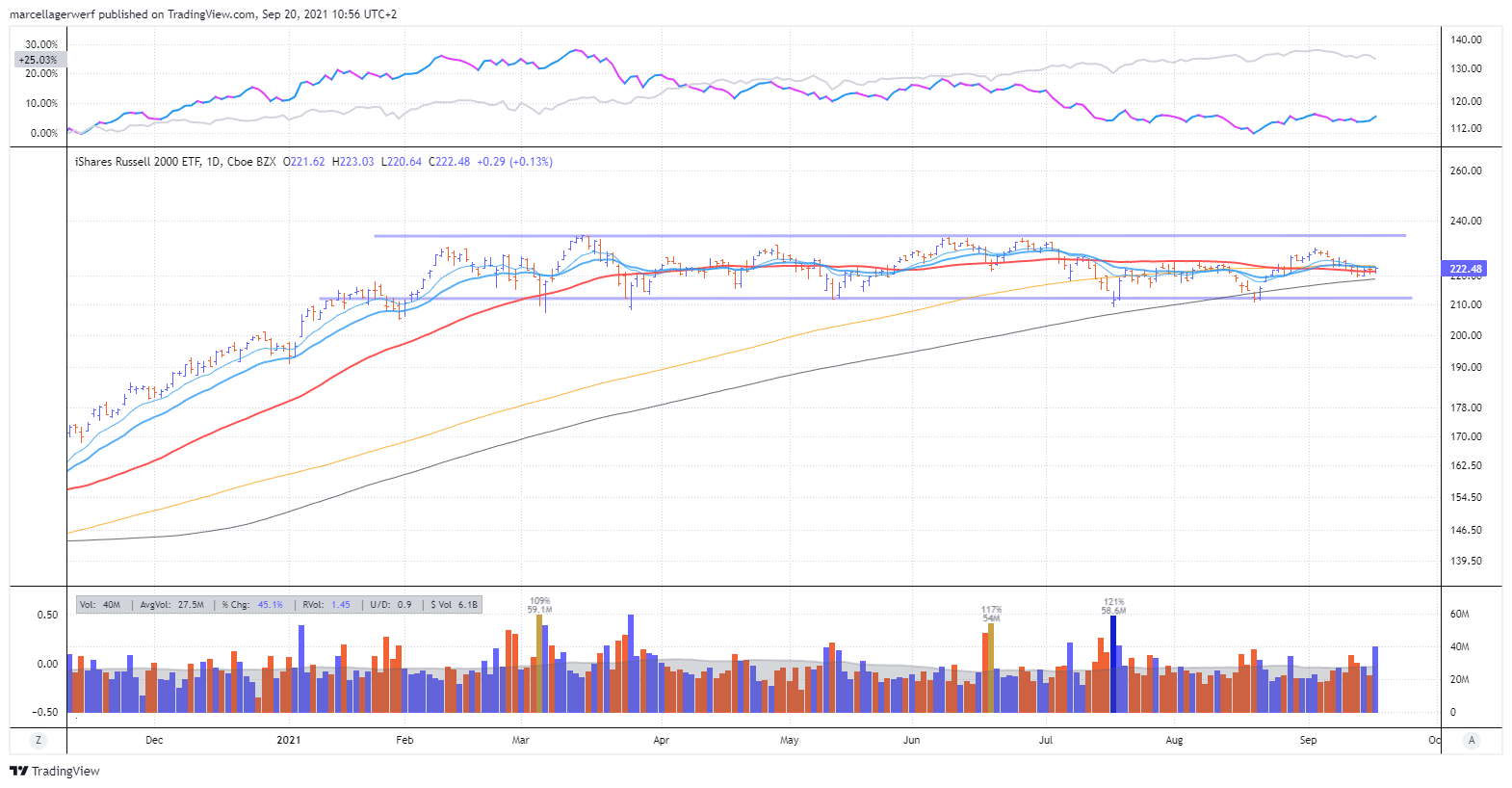Click the AvgVol: 27.5M legend entry
Image resolution: width=1512 pixels, height=788 pixels.
172,605
